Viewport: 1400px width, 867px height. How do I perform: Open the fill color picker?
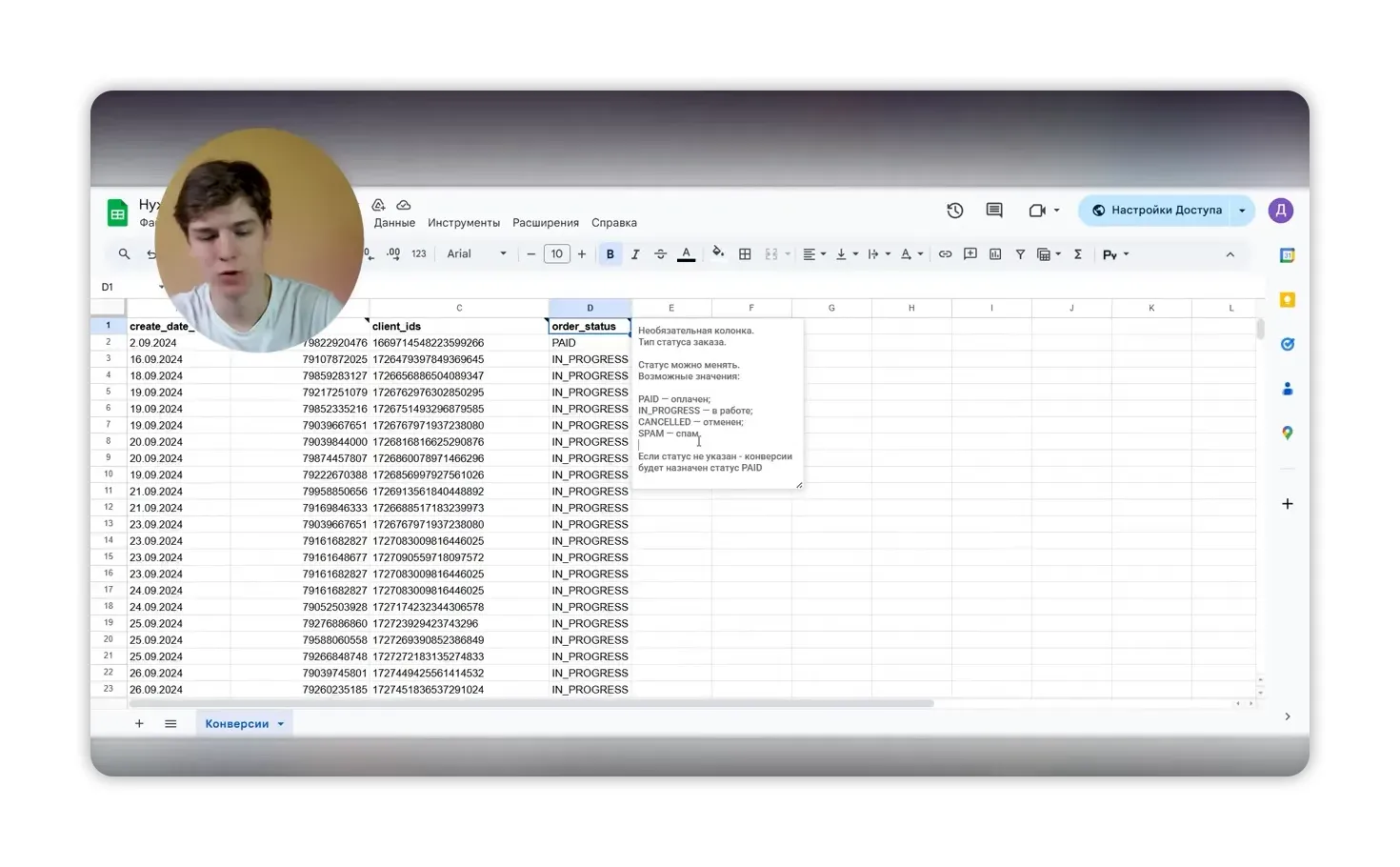pos(718,253)
